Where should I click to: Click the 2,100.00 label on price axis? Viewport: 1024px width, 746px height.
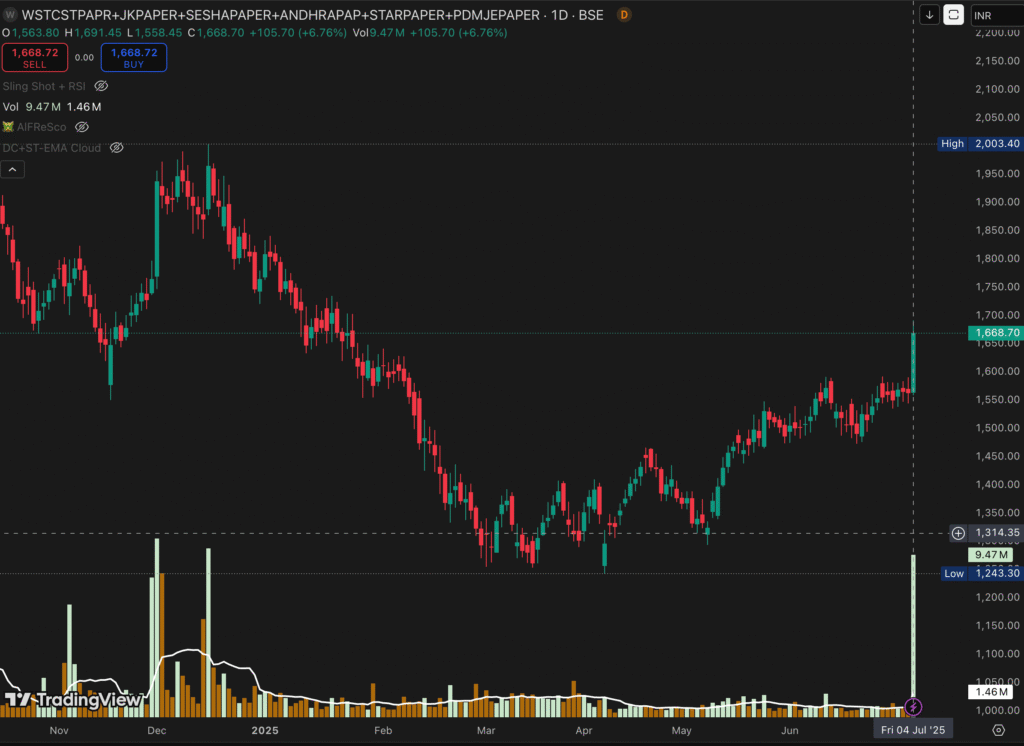coord(997,89)
